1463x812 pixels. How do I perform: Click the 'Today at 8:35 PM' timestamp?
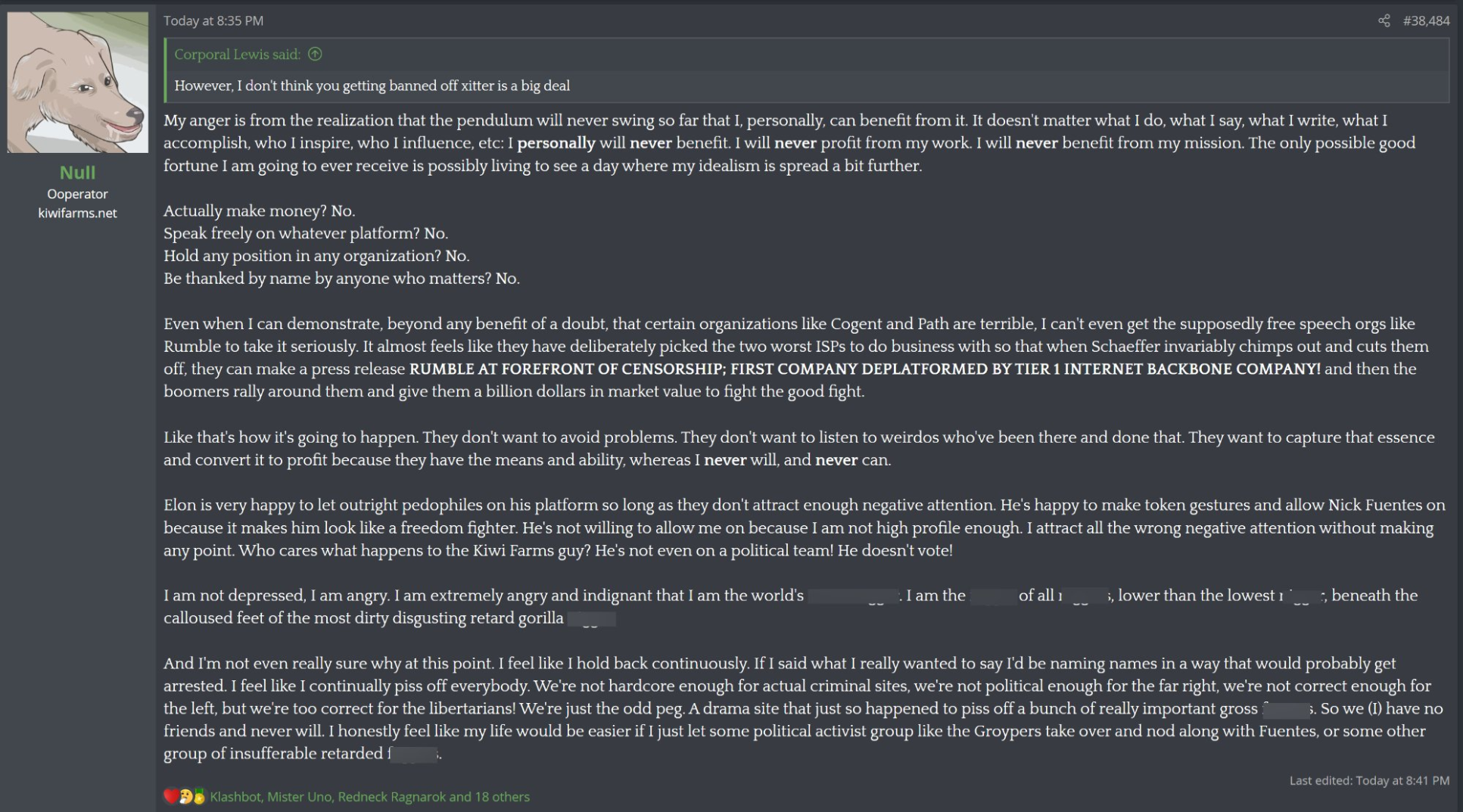click(x=213, y=20)
